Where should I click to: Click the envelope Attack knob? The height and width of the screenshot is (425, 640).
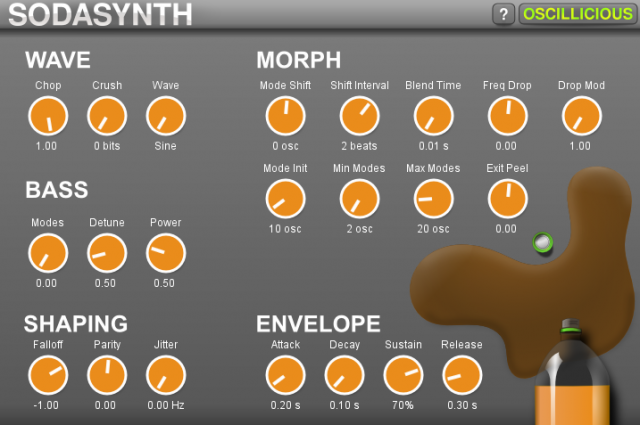pos(285,376)
